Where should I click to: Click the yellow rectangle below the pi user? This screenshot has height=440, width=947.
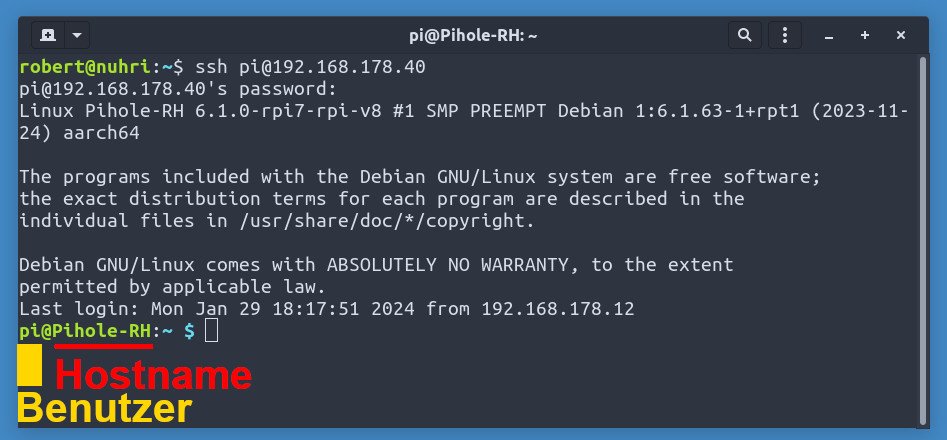30,365
